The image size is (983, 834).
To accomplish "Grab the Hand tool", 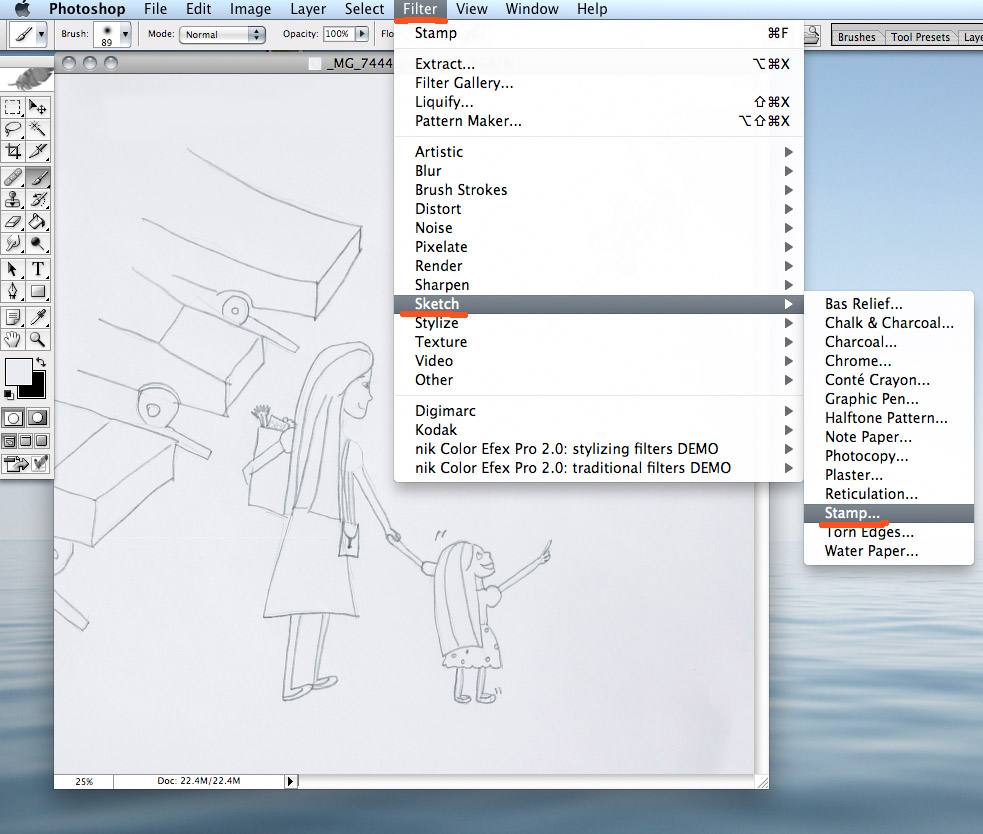I will 11,340.
